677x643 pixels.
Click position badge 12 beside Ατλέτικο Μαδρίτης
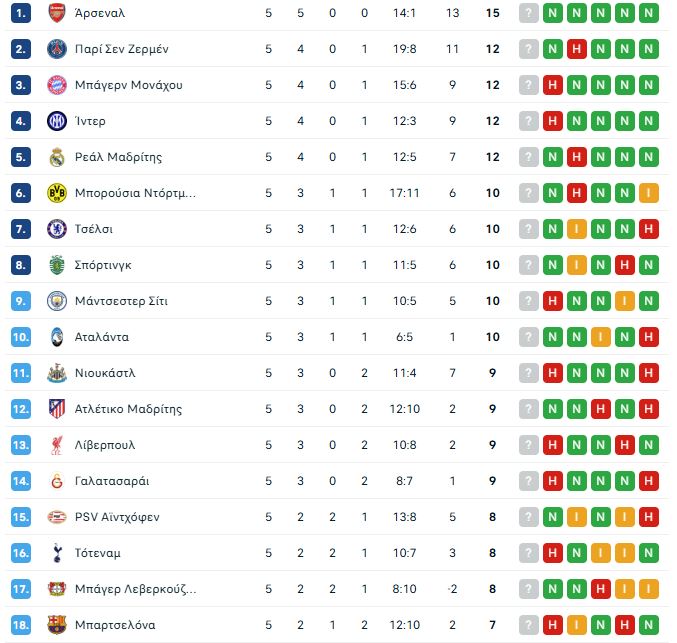pyautogui.click(x=21, y=409)
